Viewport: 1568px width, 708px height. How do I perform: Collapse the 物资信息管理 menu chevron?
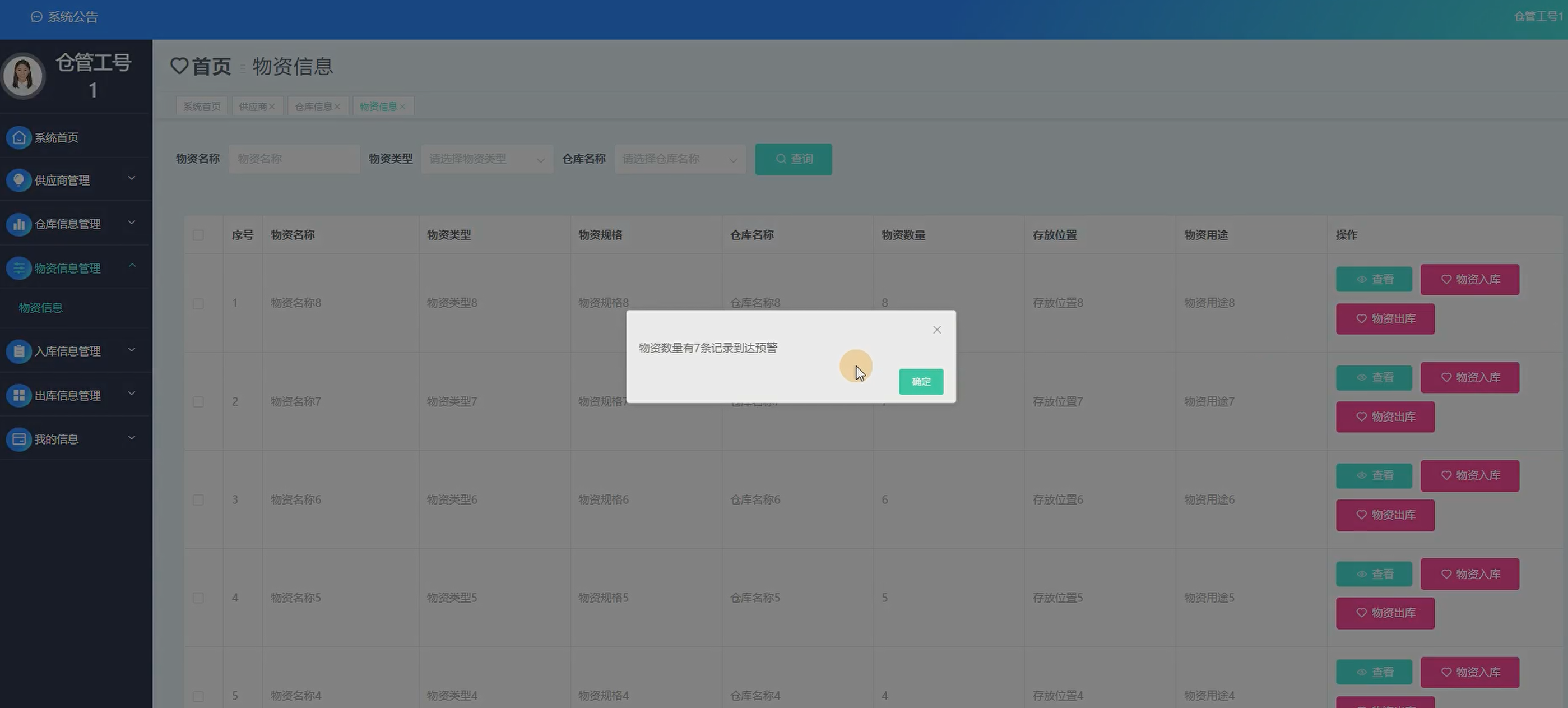[132, 265]
